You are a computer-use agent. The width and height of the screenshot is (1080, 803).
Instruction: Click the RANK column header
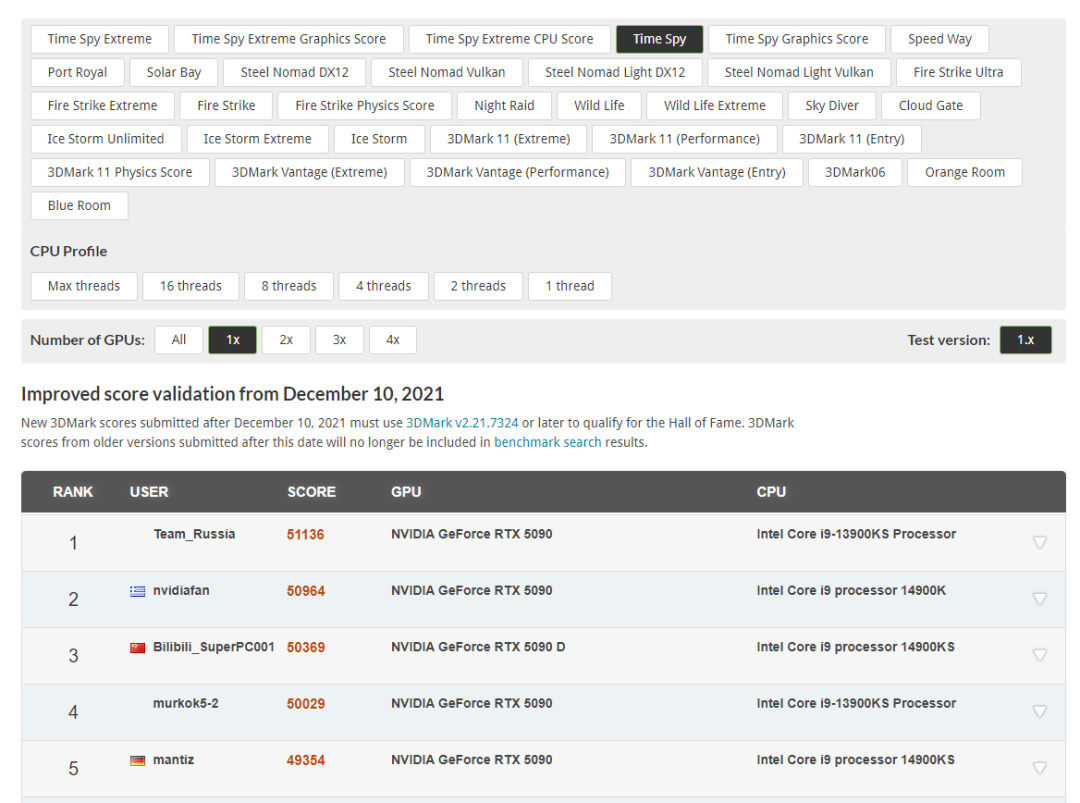(73, 492)
